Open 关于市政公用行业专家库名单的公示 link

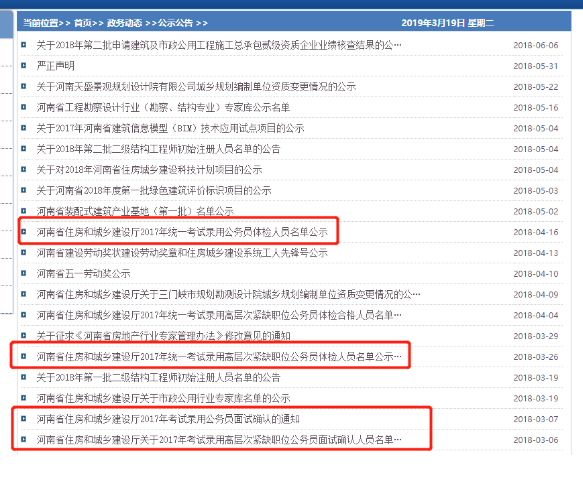(x=163, y=398)
